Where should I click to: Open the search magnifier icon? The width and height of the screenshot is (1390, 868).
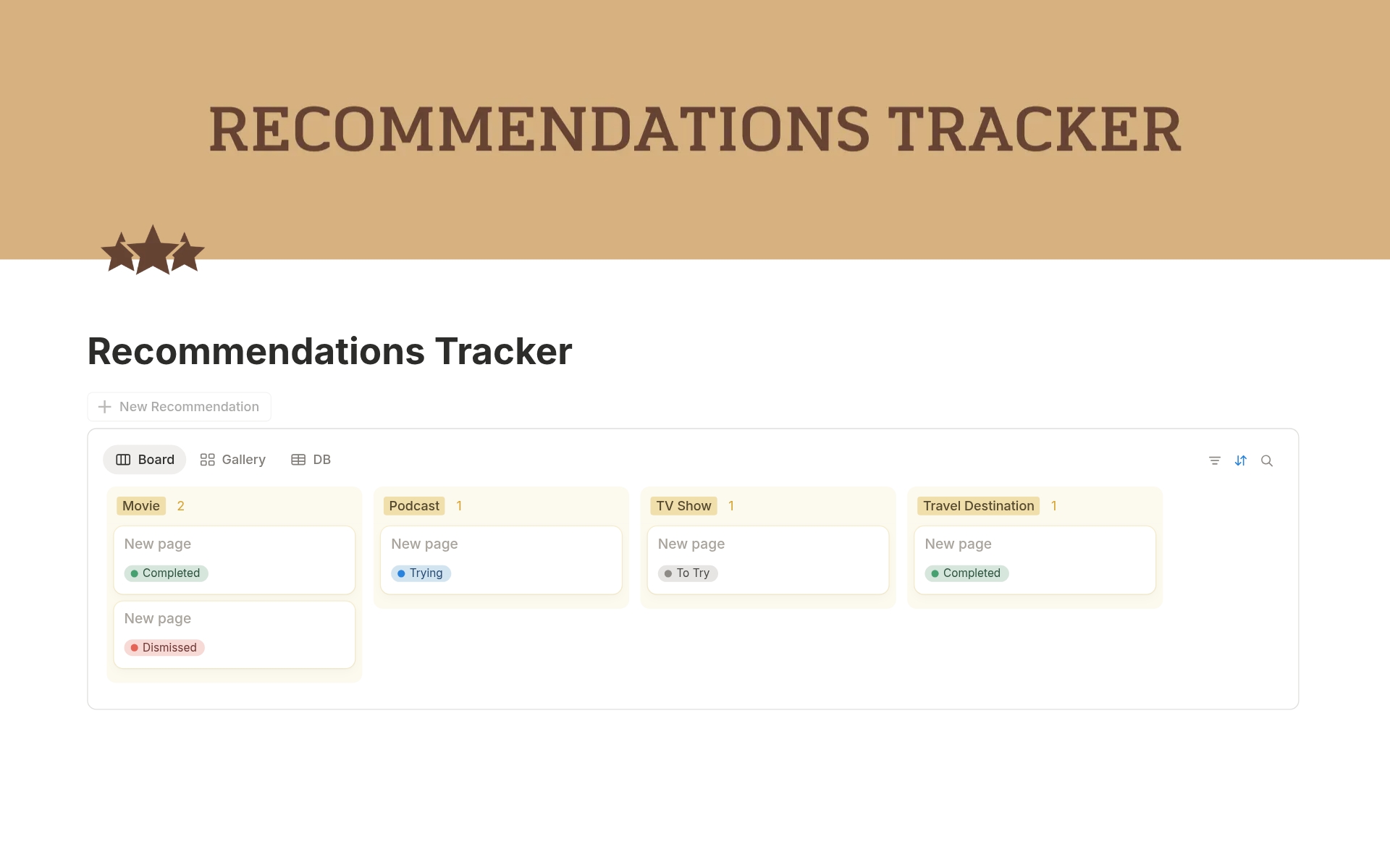(x=1267, y=460)
